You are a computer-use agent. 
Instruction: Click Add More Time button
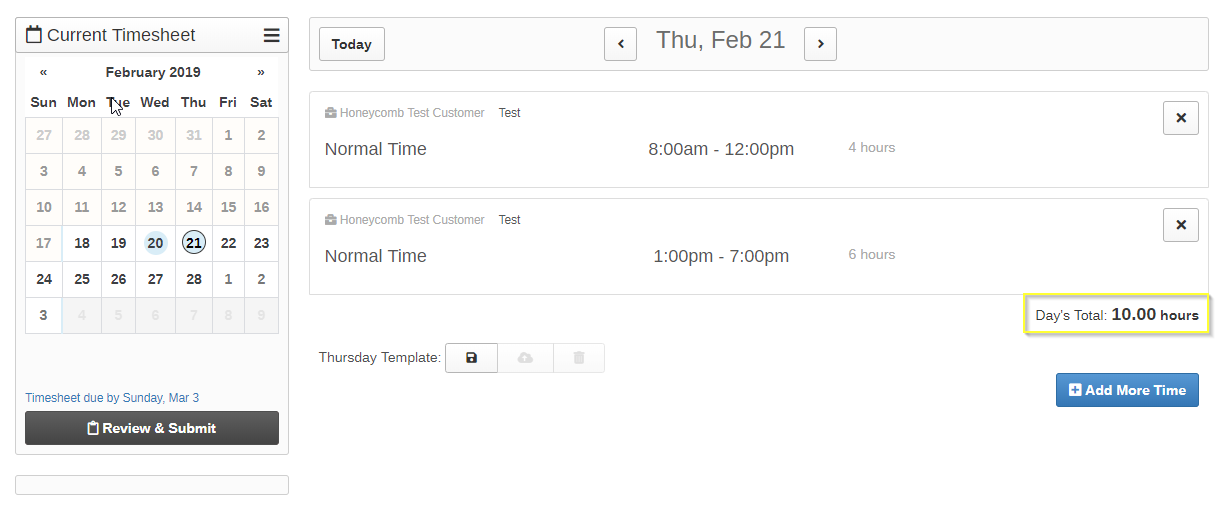(1127, 390)
